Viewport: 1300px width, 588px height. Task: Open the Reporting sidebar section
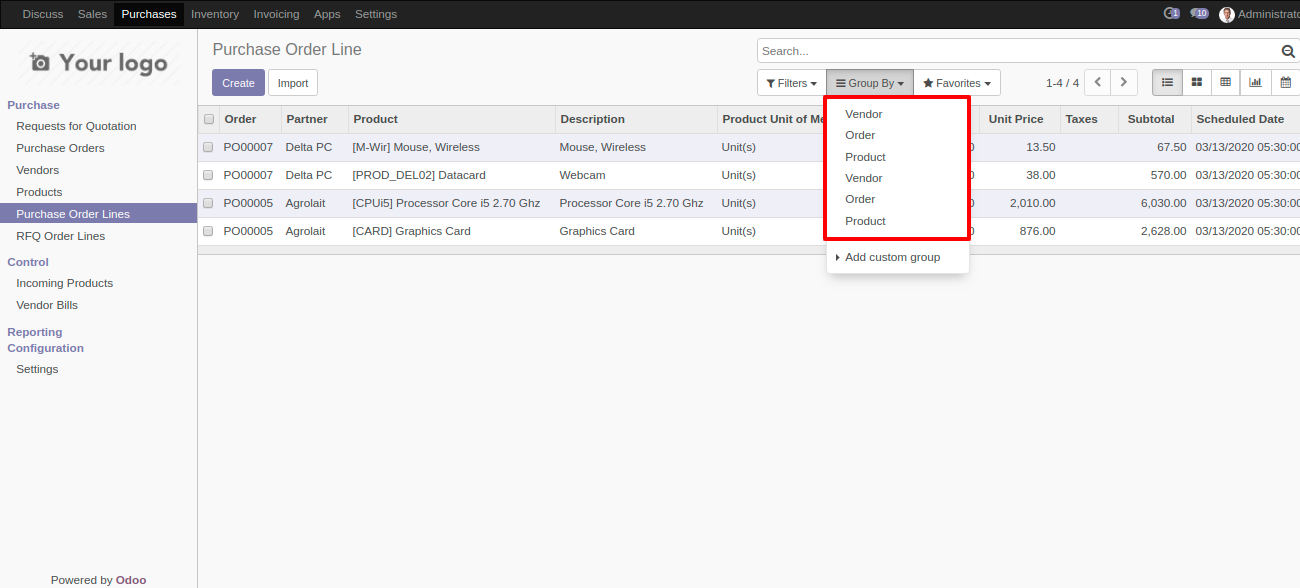[35, 332]
